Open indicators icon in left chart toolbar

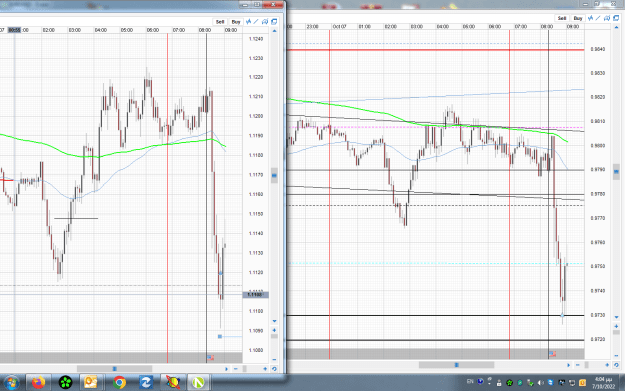click(249, 22)
